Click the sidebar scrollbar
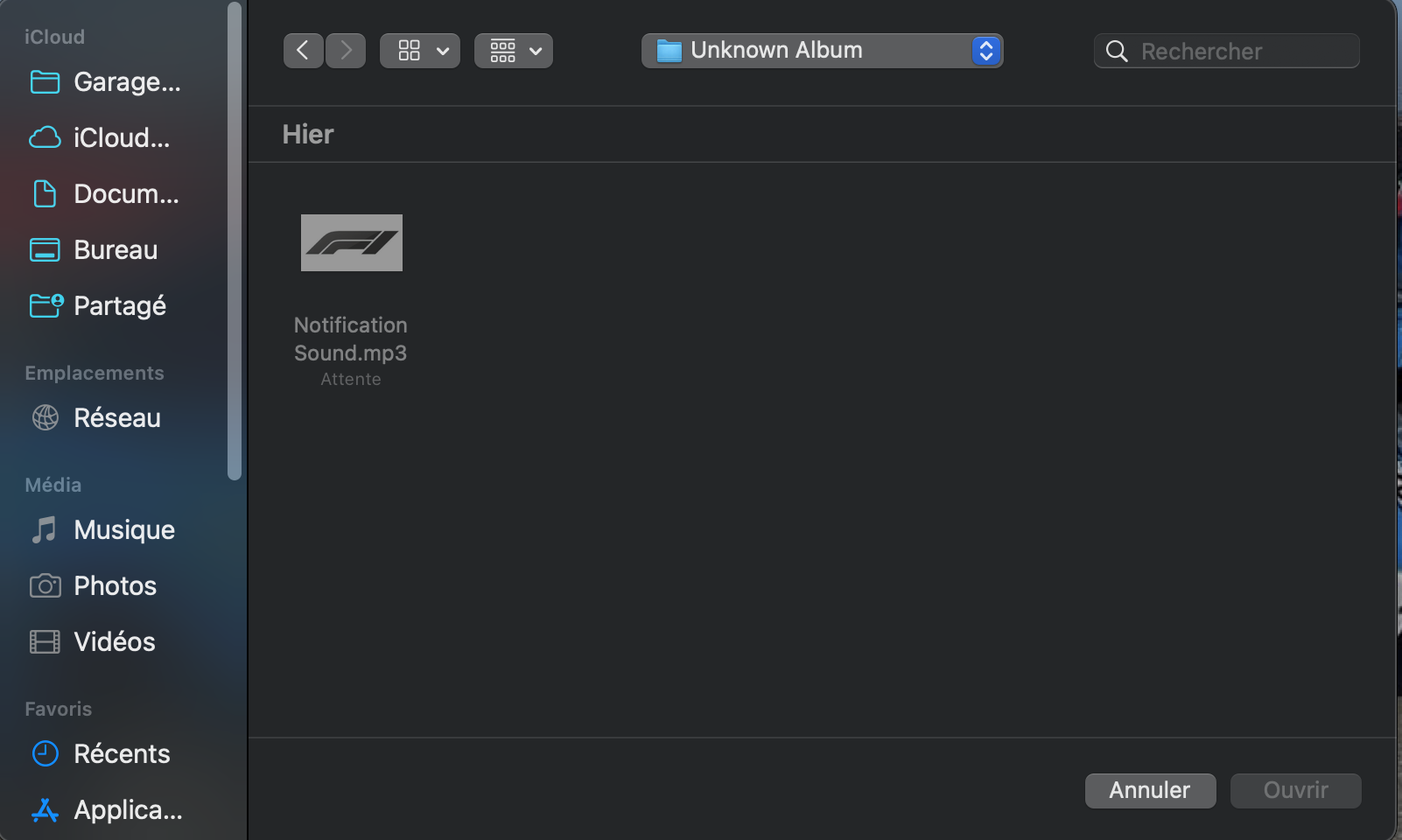The width and height of the screenshot is (1402, 840). click(234, 241)
